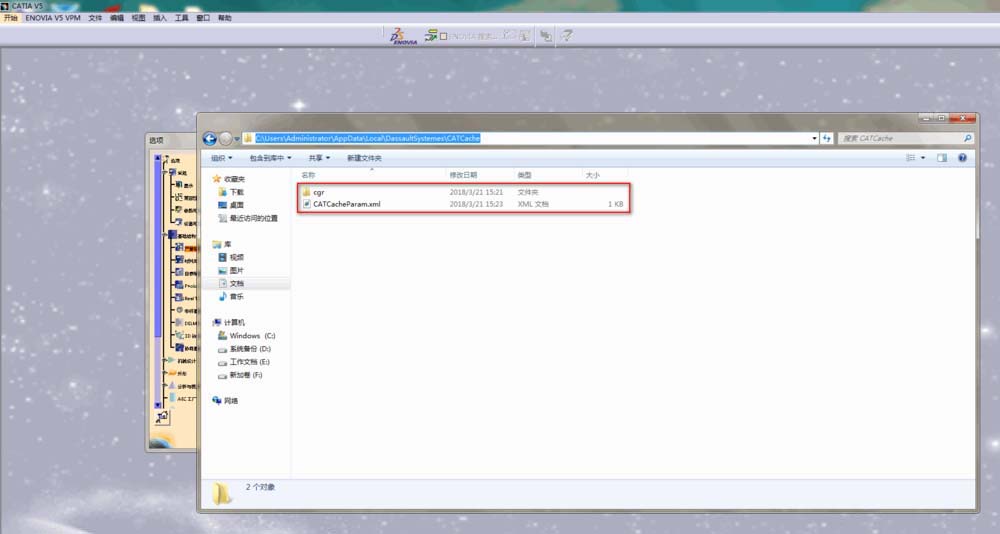Click scroll-down arrow in 选项 dialog tree

158,405
